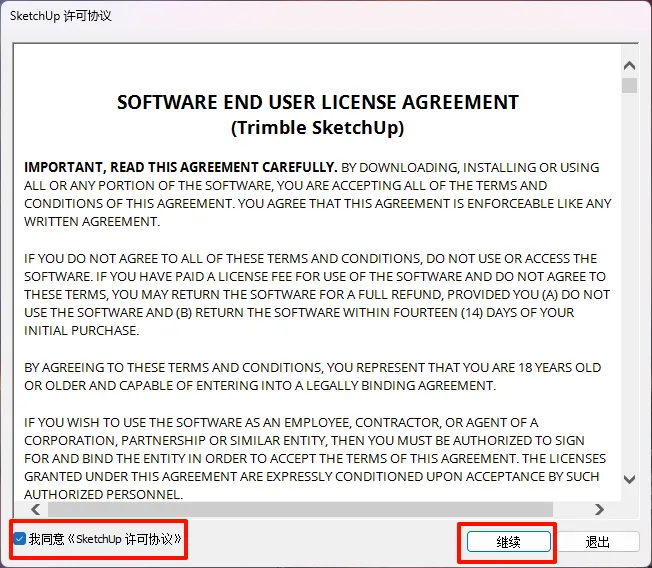Viewport: 652px width, 568px height.
Task: Click the 退出 button
Action: pos(598,542)
